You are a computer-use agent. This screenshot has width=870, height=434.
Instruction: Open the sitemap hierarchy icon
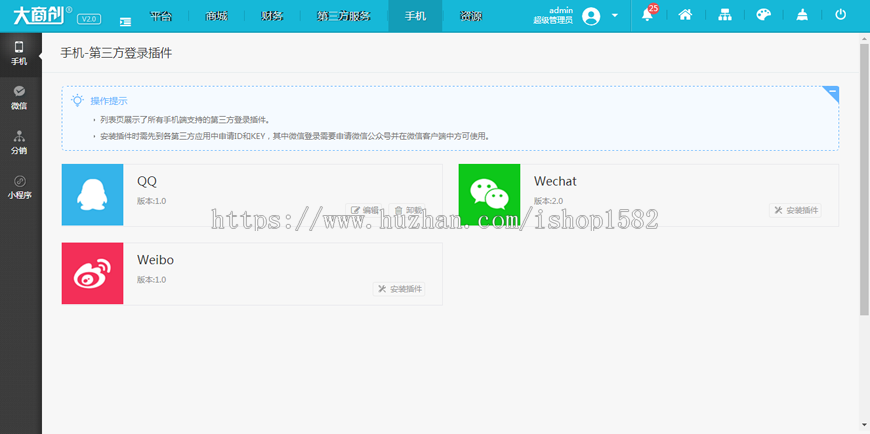pyautogui.click(x=725, y=16)
